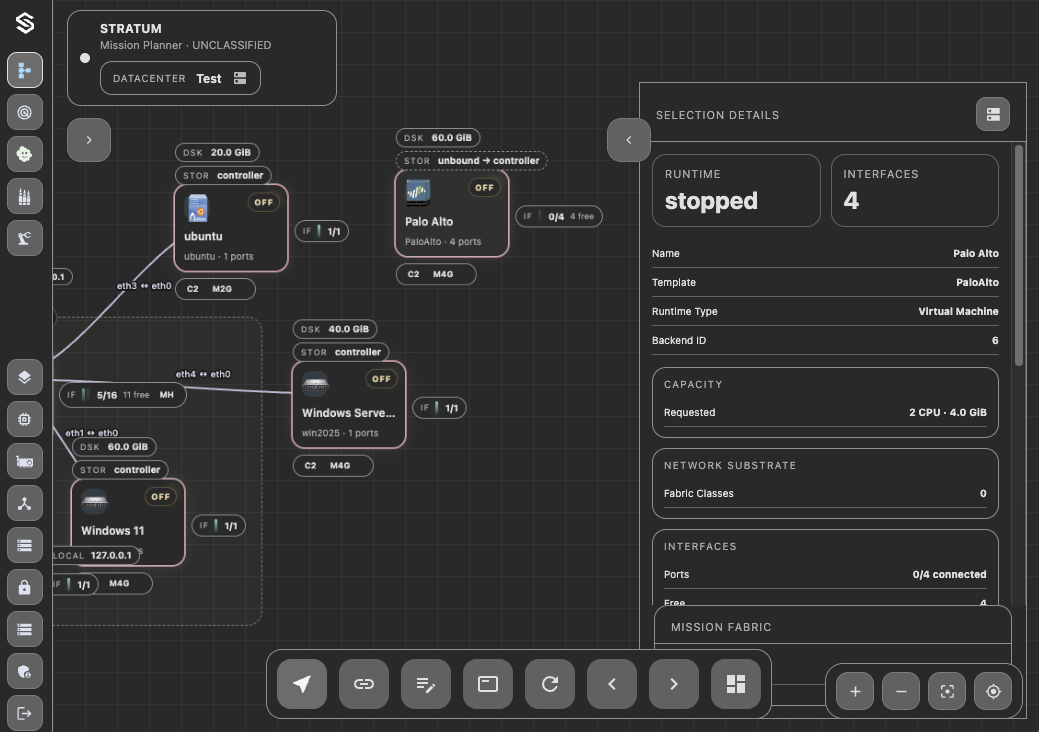This screenshot has width=1039, height=732.
Task: Click the 'LOCAL 127.0.0.1' chip
Action: pos(96,555)
